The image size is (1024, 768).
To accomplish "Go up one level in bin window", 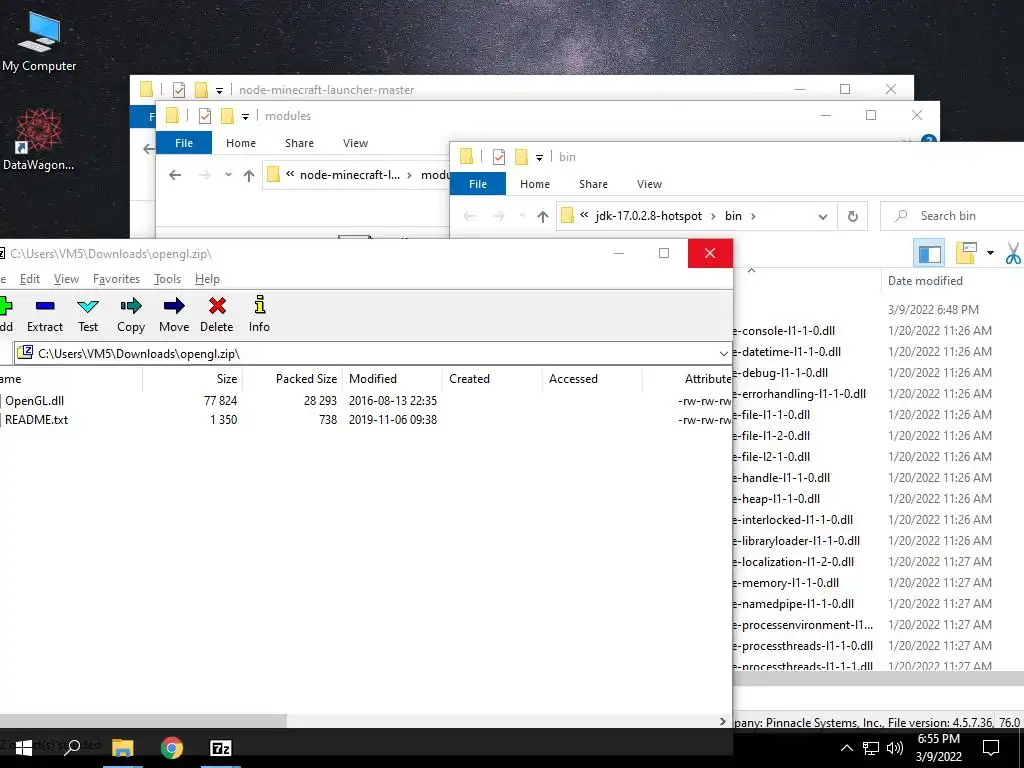I will [543, 216].
